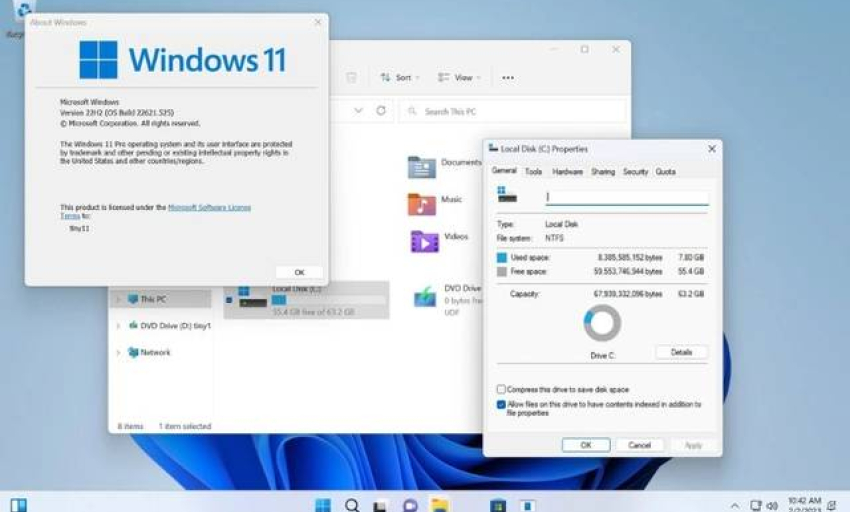The height and width of the screenshot is (512, 850).
Task: Open the View dropdown in Explorer
Action: point(459,78)
